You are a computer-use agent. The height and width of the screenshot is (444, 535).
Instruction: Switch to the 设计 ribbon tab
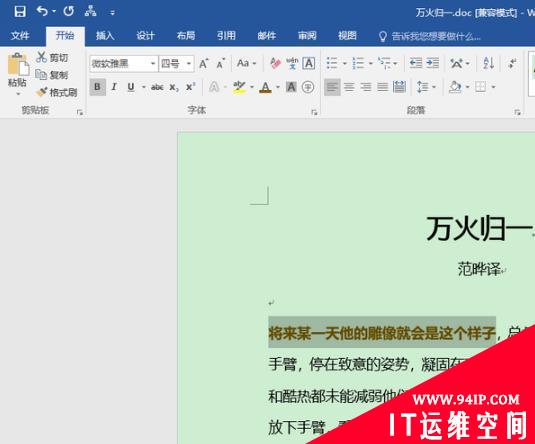tap(145, 35)
